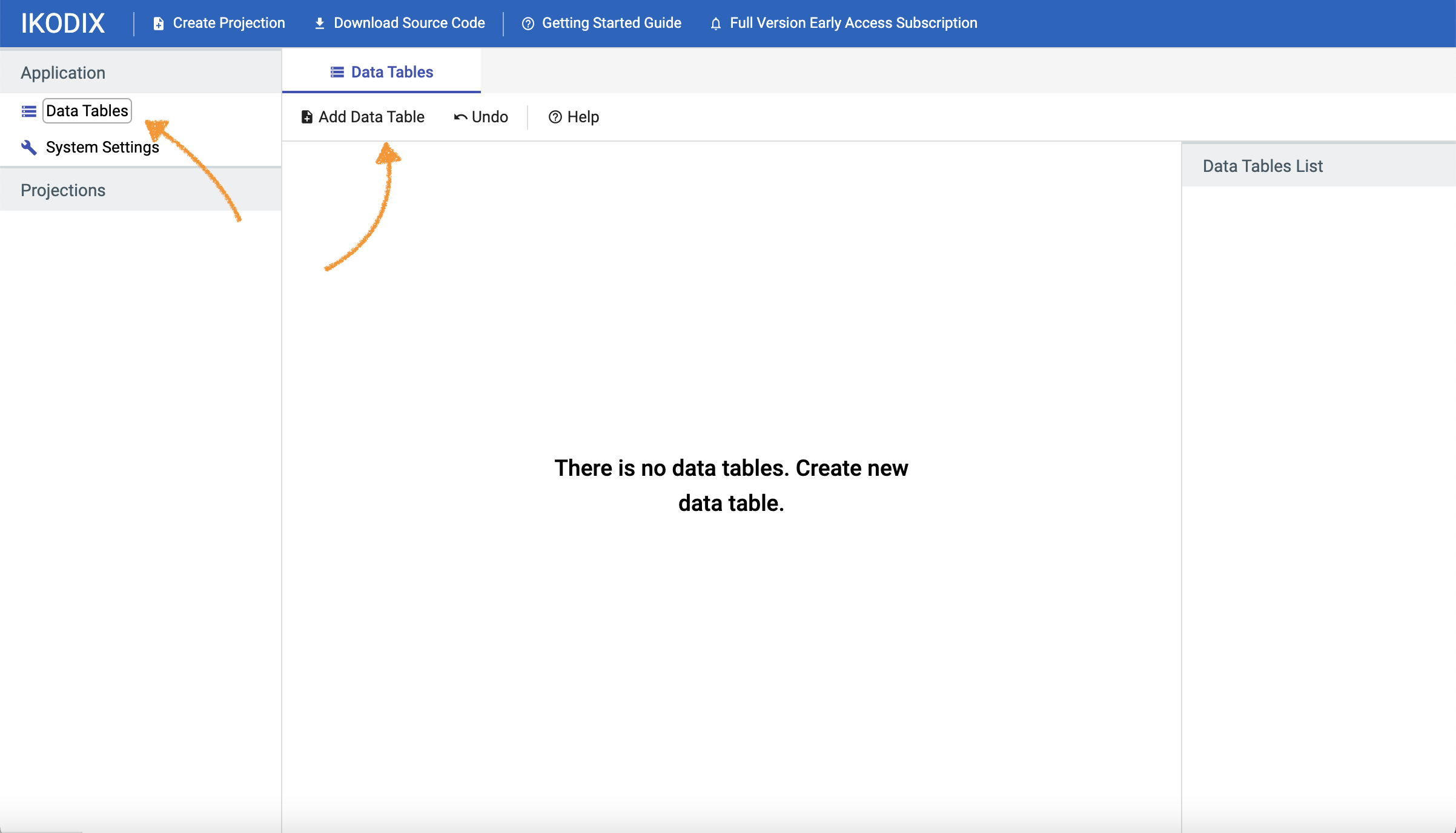Viewport: 1456px width, 833px height.
Task: Click the IKODIX logo
Action: (x=63, y=23)
